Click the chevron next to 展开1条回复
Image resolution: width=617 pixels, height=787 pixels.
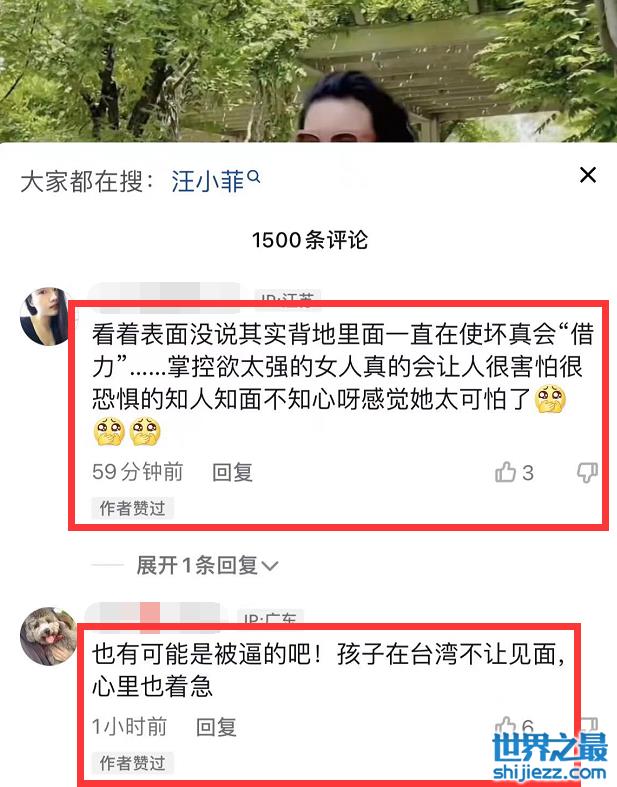tap(270, 567)
